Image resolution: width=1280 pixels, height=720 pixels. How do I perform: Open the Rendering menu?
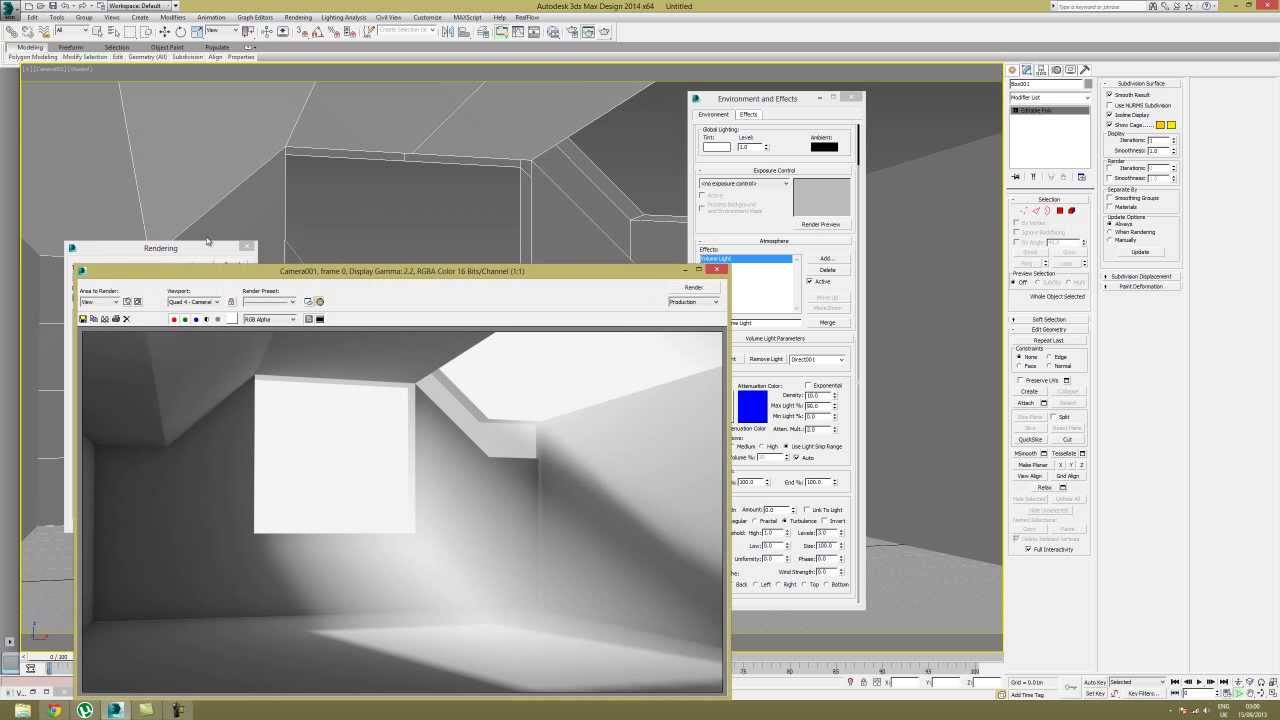point(298,17)
